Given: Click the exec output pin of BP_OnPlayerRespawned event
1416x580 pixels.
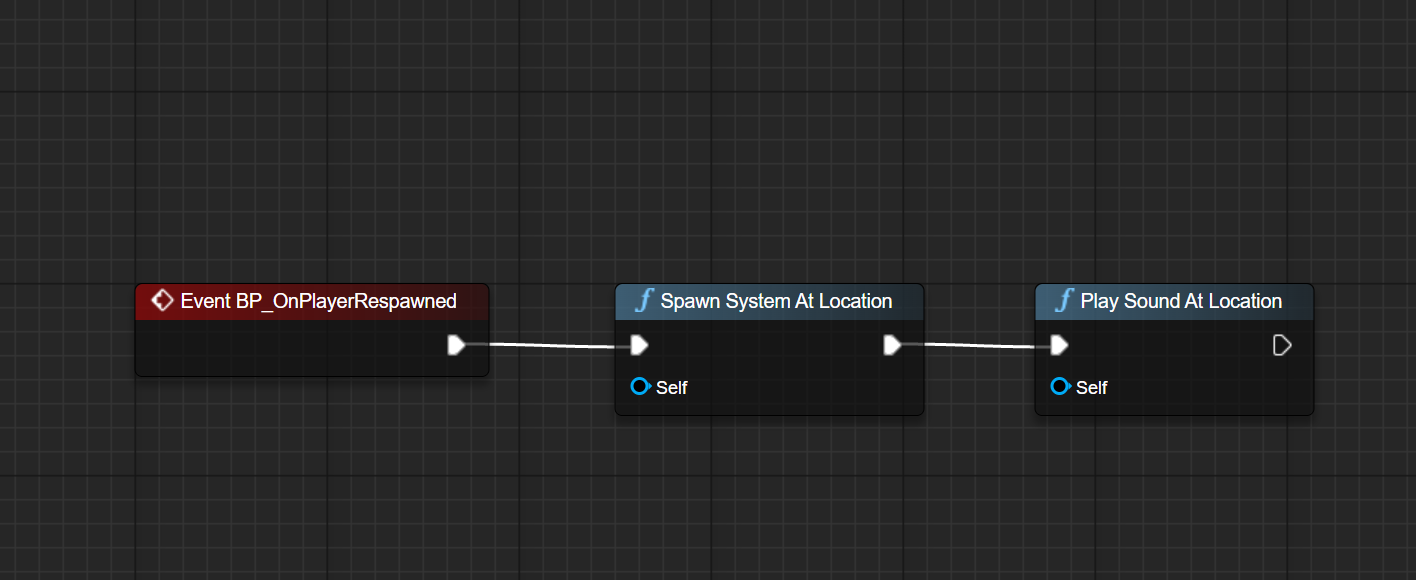Looking at the screenshot, I should [456, 345].
